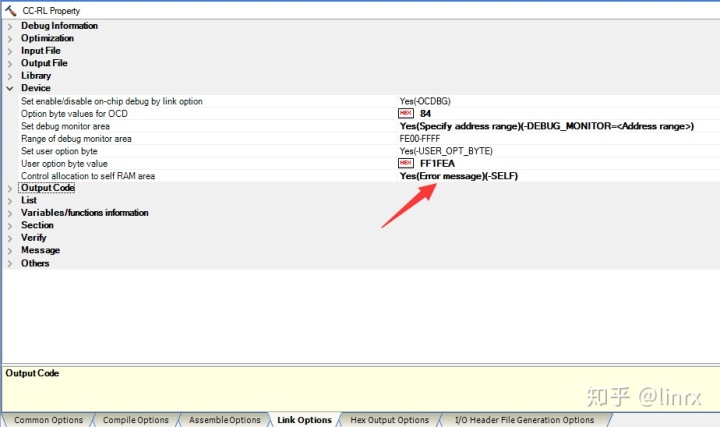Select 'Control allocation to self RAM area' property
This screenshot has height=427, width=720.
[88, 176]
